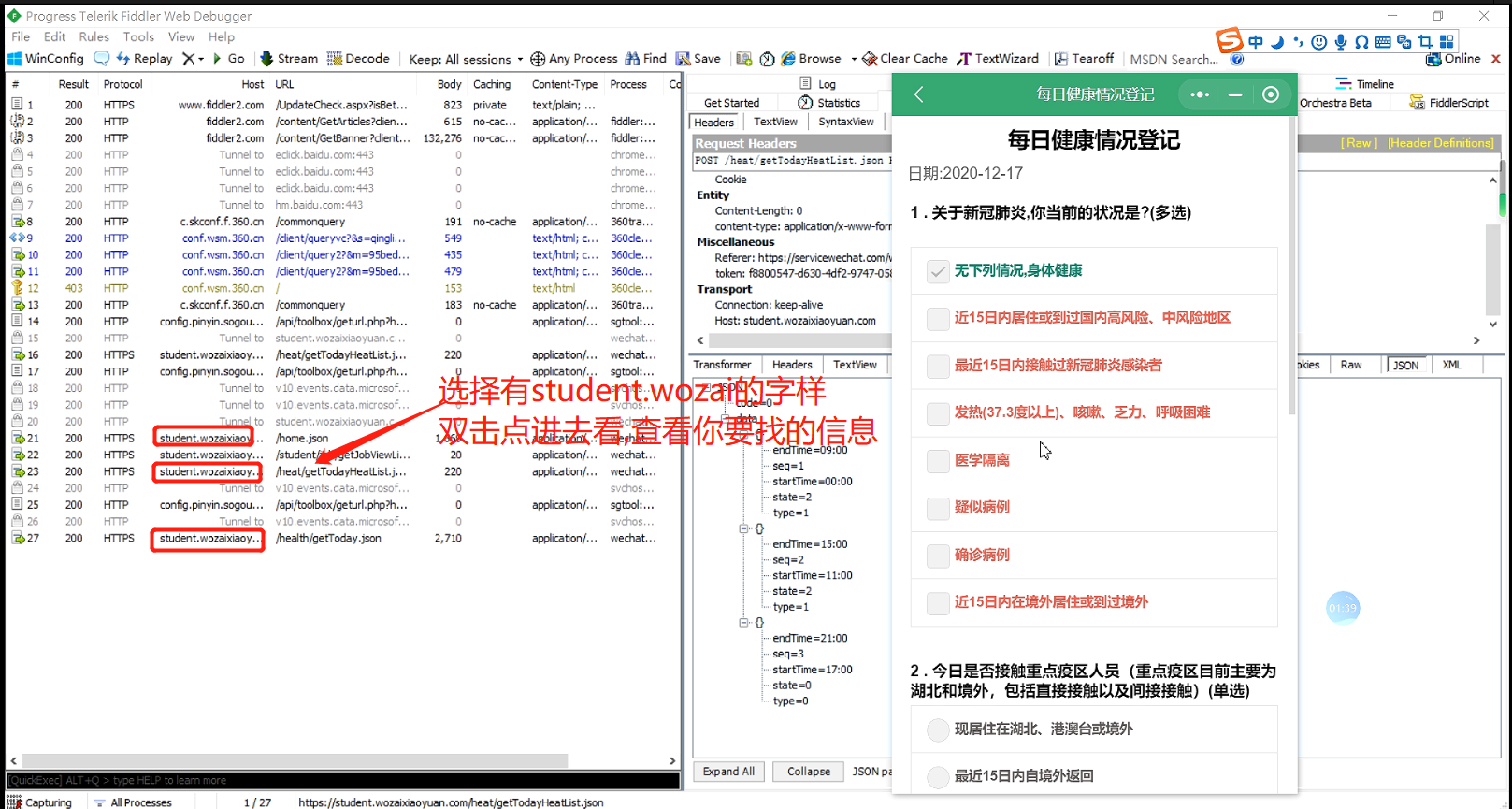Screen dimensions: 1512x809
Task: Click the Expand All button
Action: pyautogui.click(x=728, y=772)
